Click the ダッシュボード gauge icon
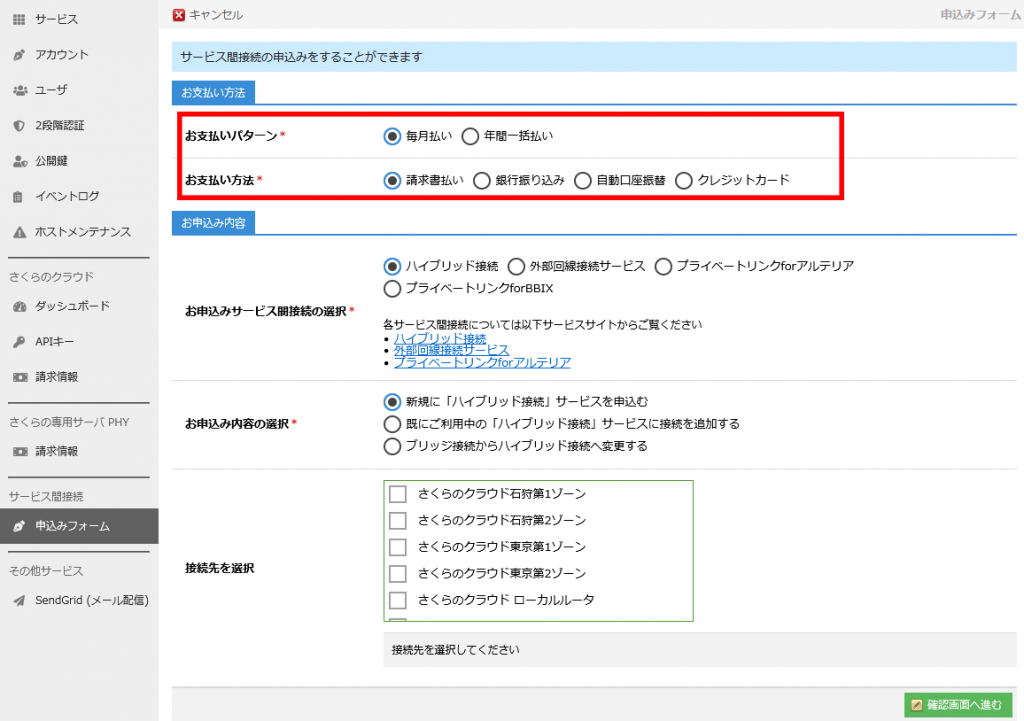The image size is (1024, 721). point(20,306)
